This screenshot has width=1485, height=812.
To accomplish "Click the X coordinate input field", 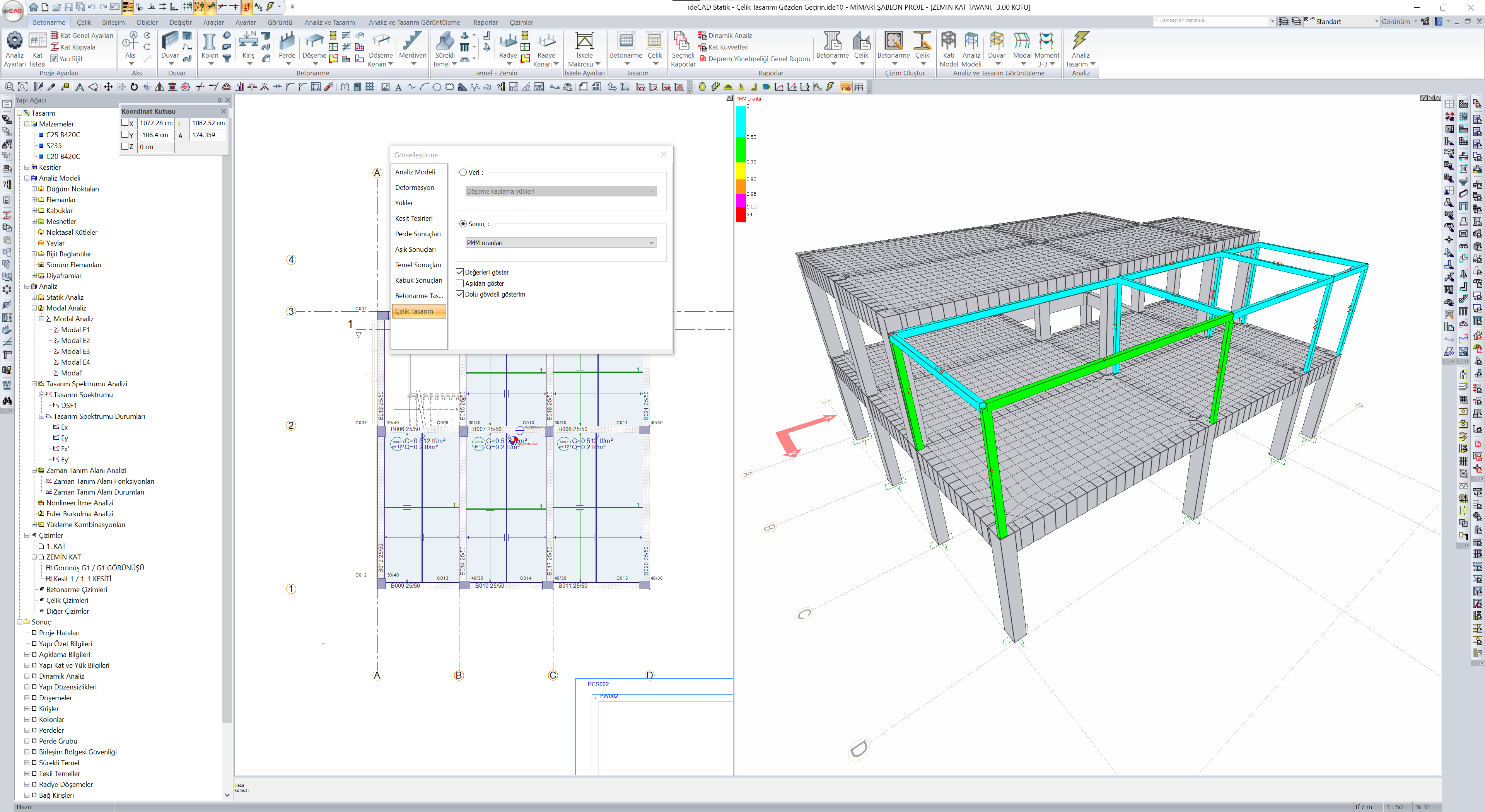I will click(x=155, y=123).
